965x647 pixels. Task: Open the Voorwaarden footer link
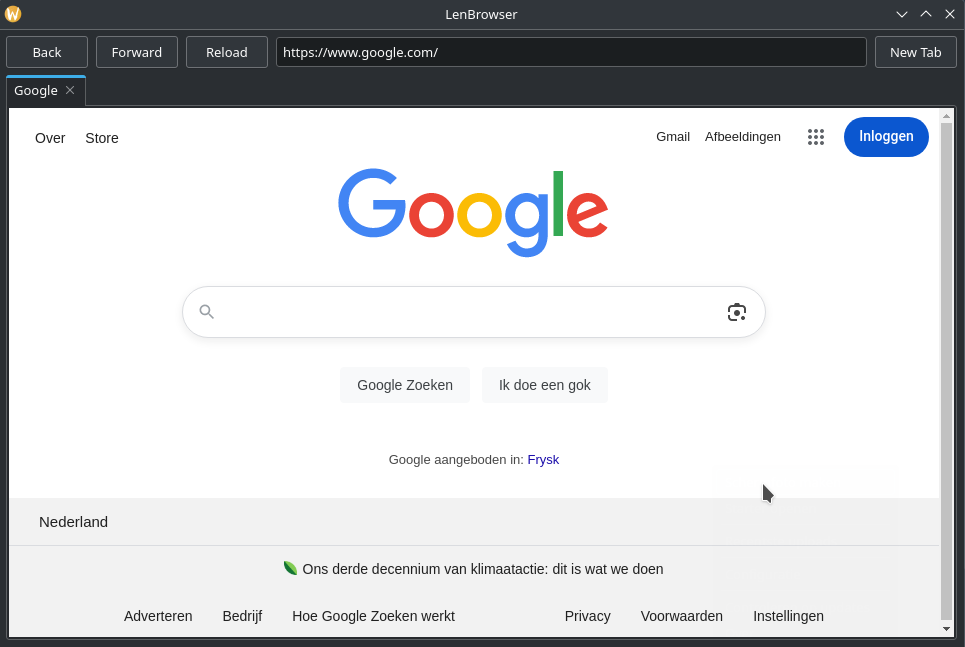pyautogui.click(x=682, y=616)
